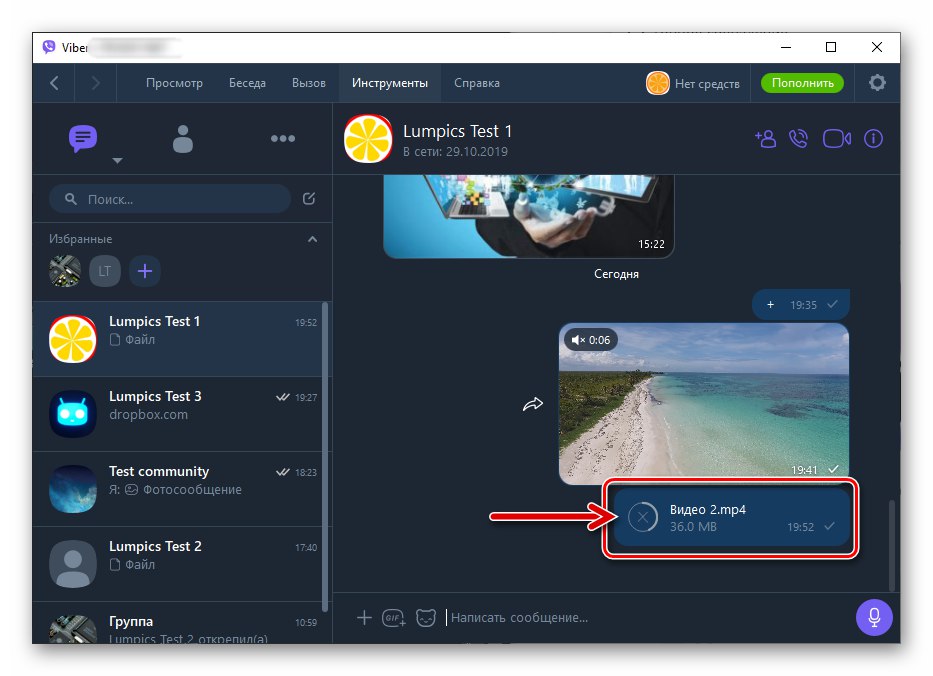Open the photo message sent at 15:22
Image resolution: width=933 pixels, height=676 pixels.
point(528,217)
